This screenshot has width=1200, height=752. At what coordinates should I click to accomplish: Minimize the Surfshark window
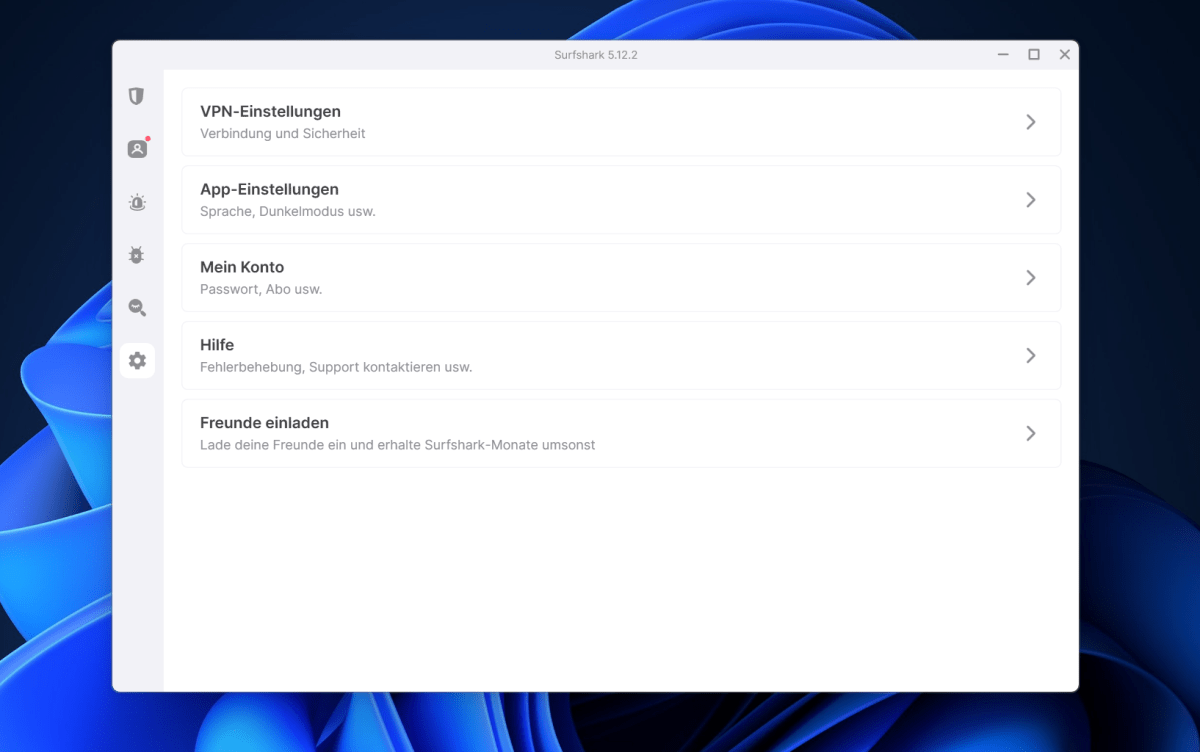(1003, 55)
